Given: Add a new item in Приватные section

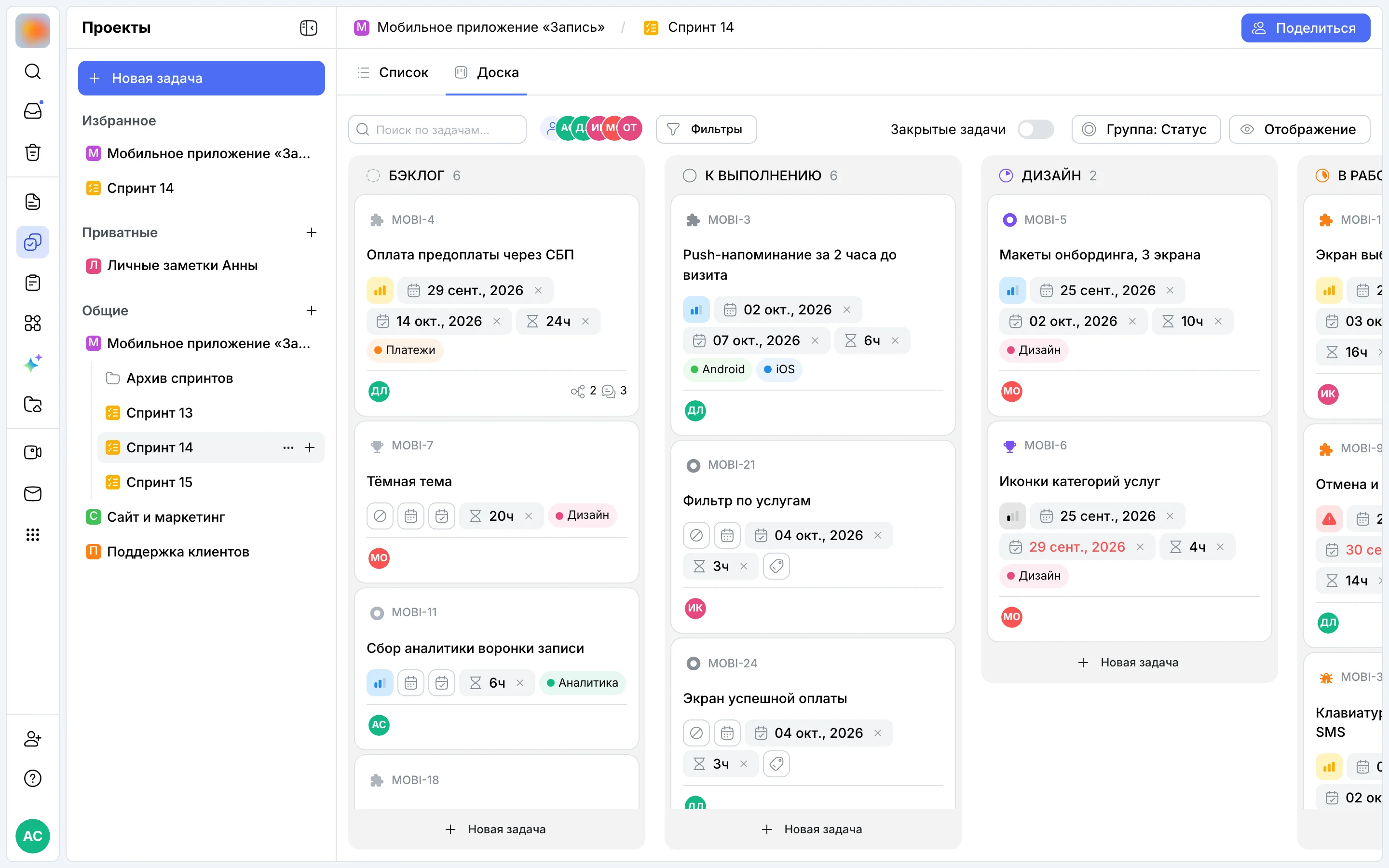Looking at the screenshot, I should [312, 232].
